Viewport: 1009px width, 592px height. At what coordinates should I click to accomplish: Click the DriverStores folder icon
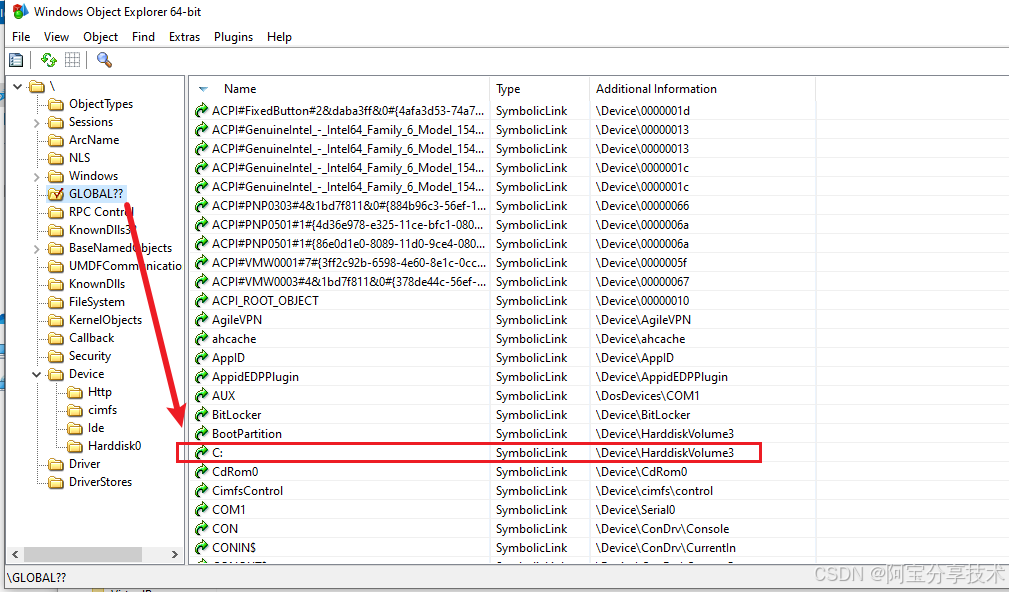[x=57, y=483]
